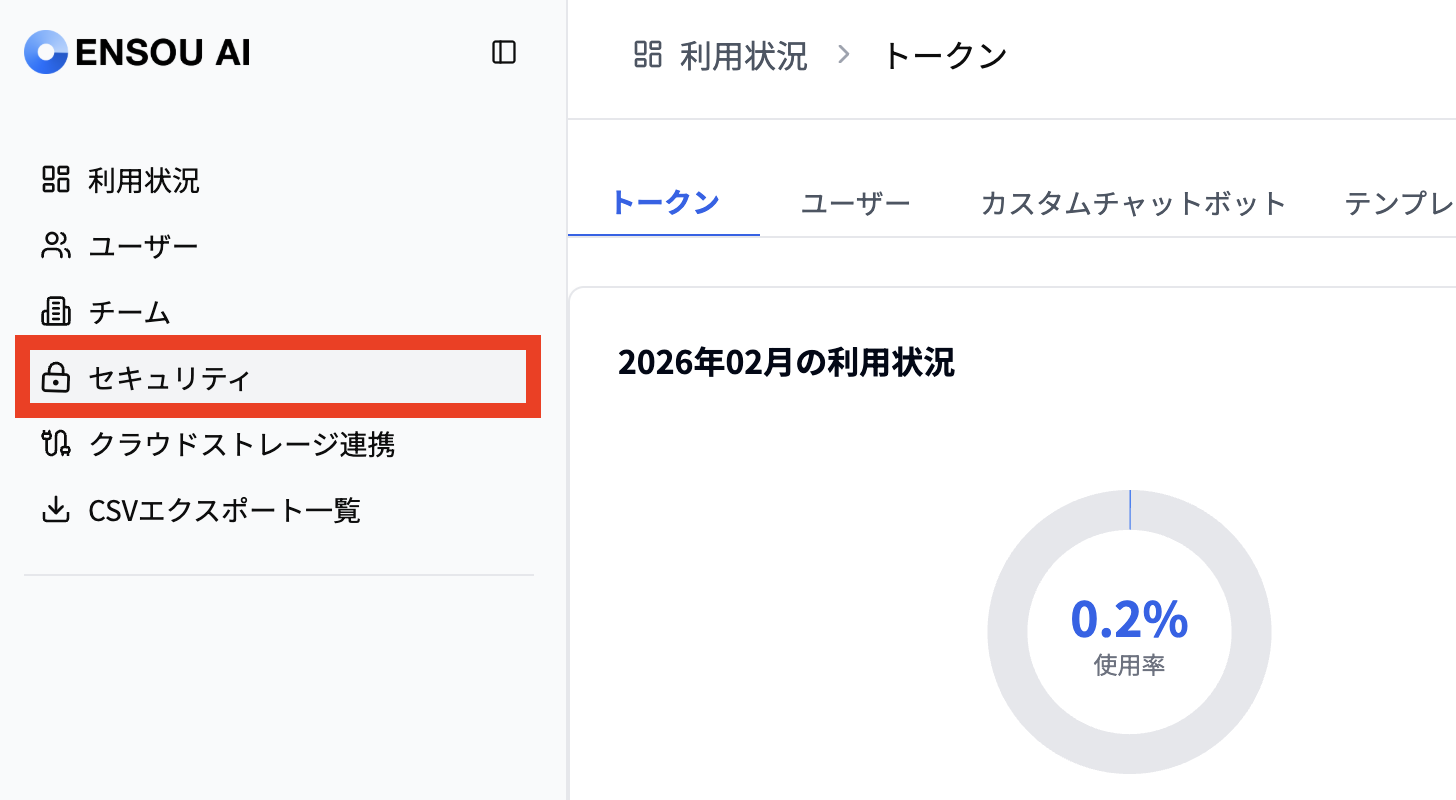Collapse sidebar with the panel toggle icon
This screenshot has height=800, width=1456.
(504, 52)
